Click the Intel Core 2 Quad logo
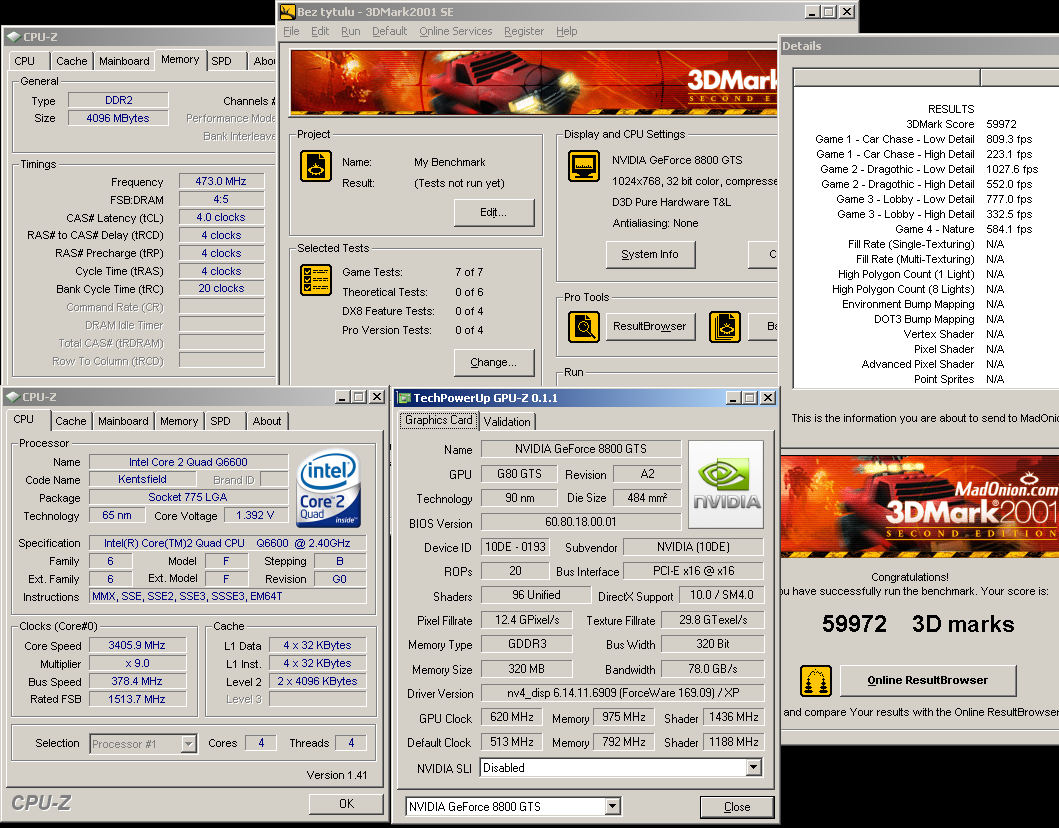The image size is (1059, 828). (x=328, y=488)
